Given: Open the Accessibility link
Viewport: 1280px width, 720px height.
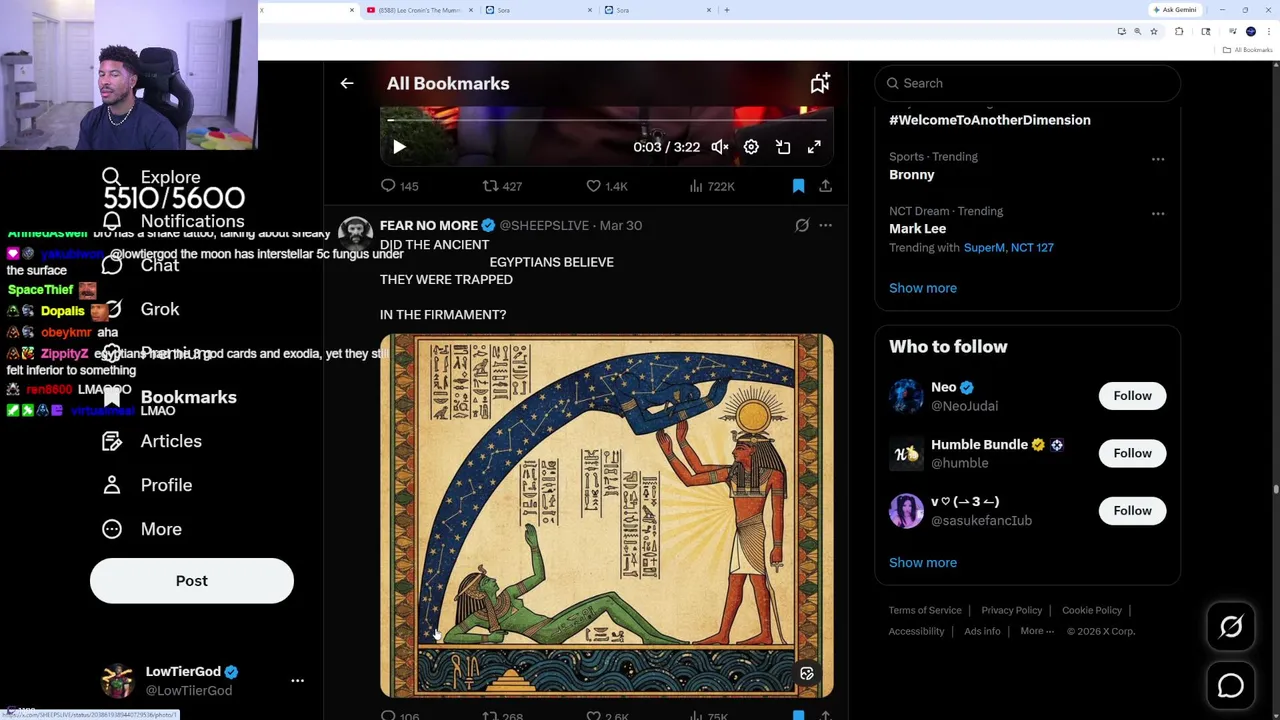Looking at the screenshot, I should [916, 631].
